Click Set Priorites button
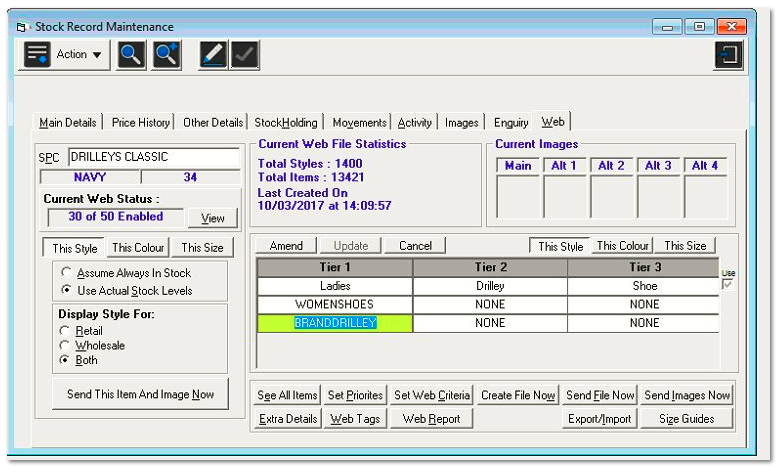Viewport: 776px width, 473px height. point(355,395)
